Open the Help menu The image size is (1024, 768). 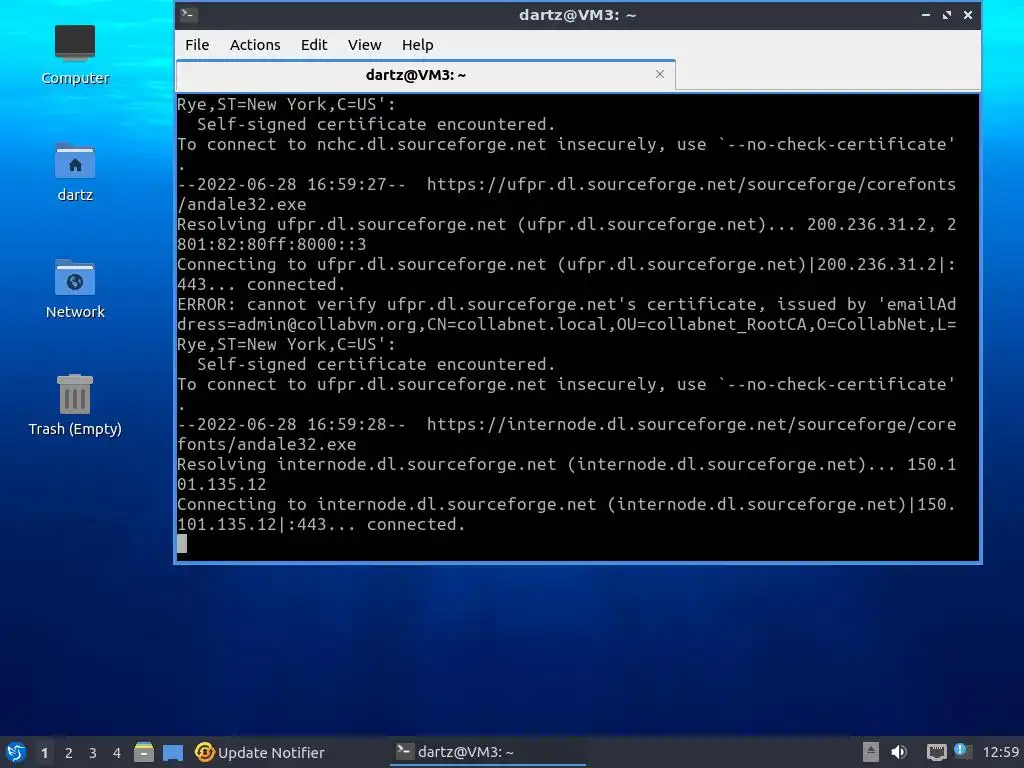[x=417, y=44]
